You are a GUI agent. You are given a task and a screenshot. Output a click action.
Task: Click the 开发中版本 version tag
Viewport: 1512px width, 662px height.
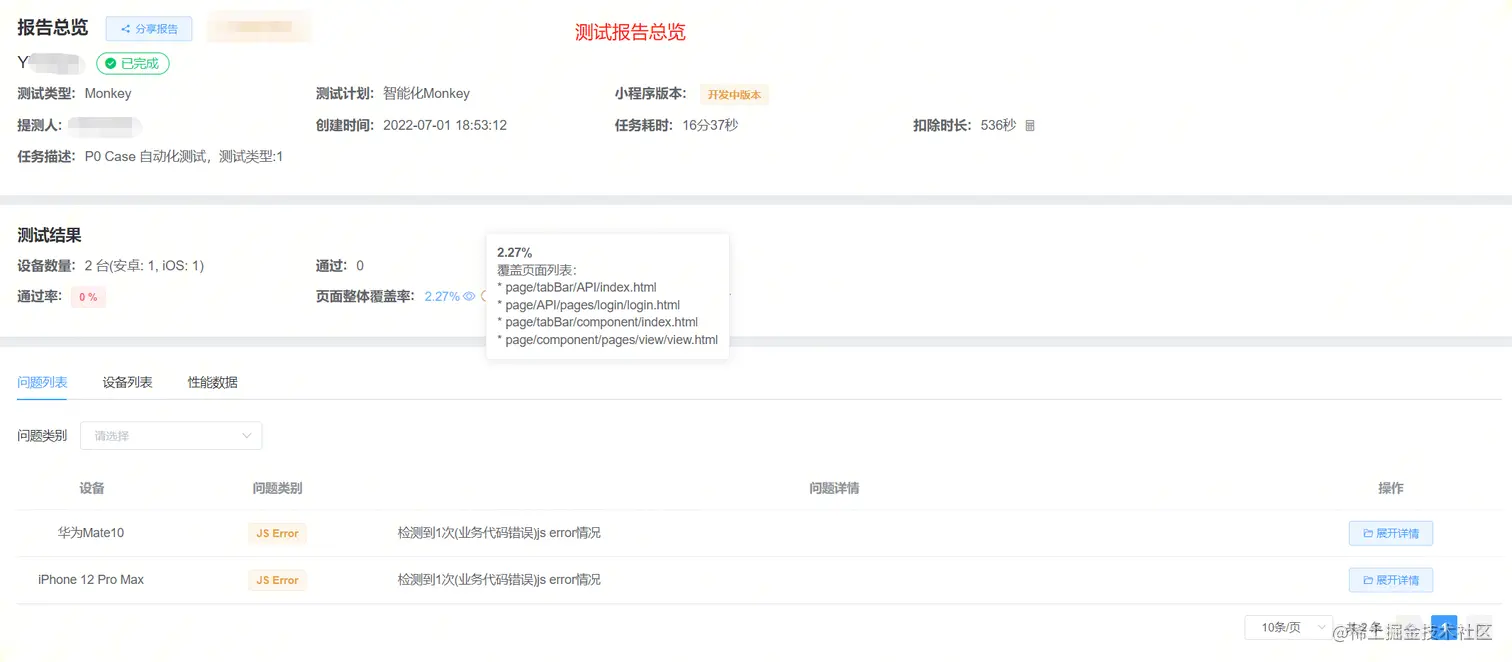tap(734, 95)
